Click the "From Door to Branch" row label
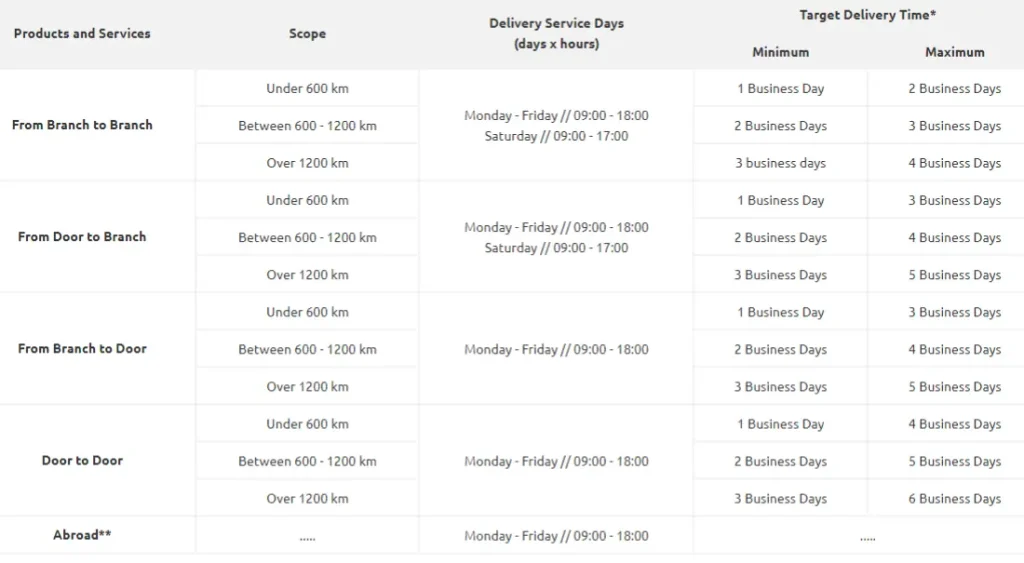The width and height of the screenshot is (1024, 563). pyautogui.click(x=82, y=237)
